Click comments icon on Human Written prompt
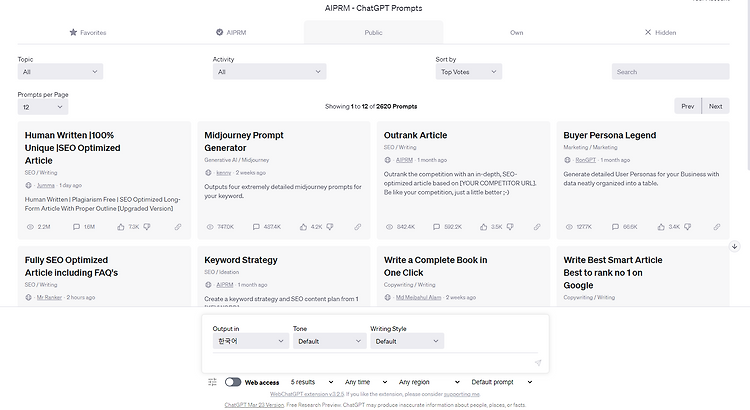This screenshot has height=410, width=750. click(76, 227)
